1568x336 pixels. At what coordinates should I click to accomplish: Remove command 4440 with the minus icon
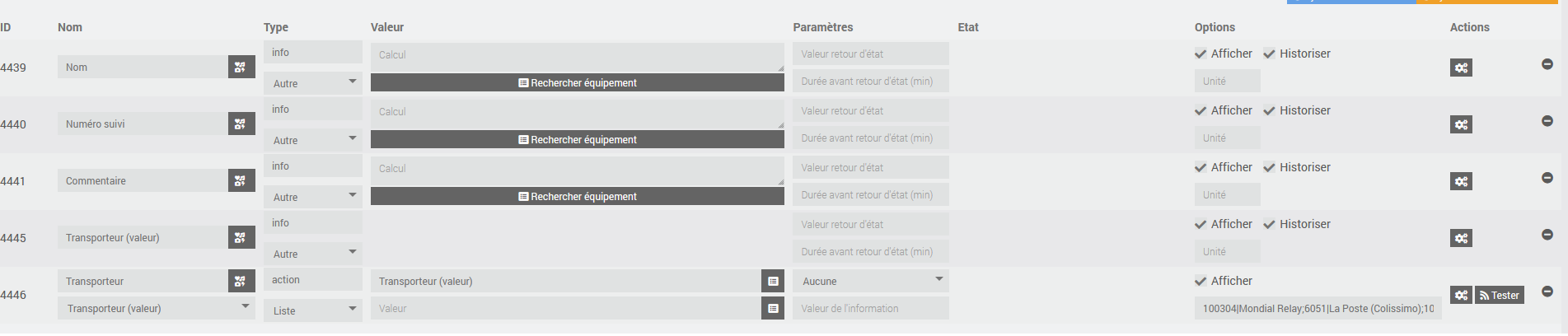tap(1547, 121)
